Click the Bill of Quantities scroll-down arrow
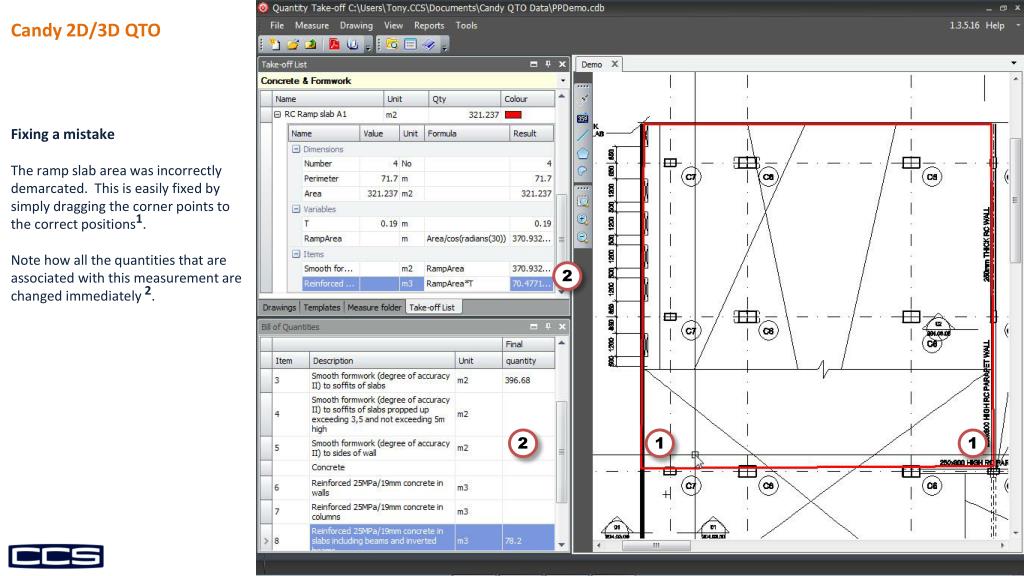This screenshot has width=1024, height=576. coord(561,544)
